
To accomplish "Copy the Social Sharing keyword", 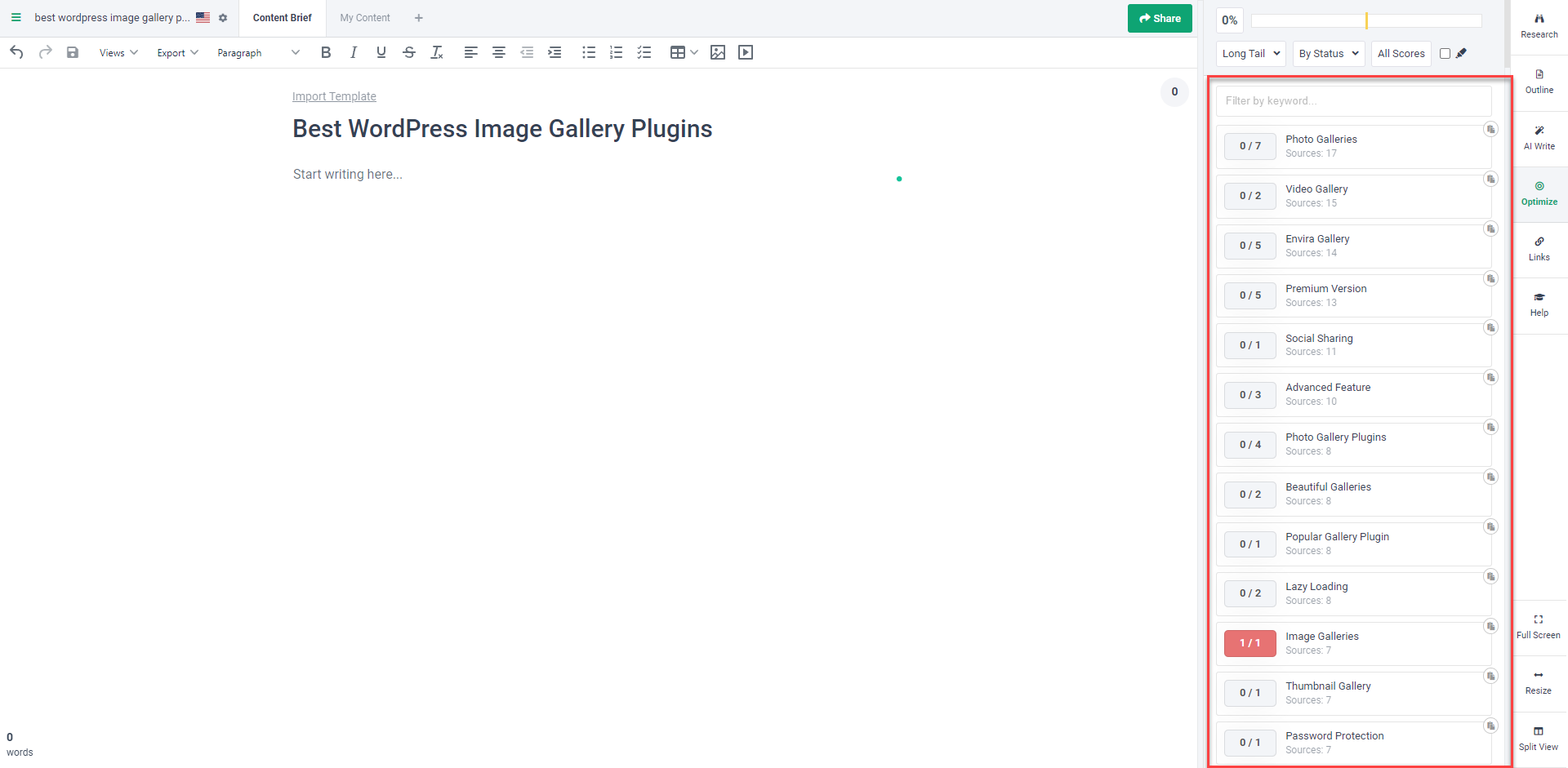I will [x=1490, y=327].
